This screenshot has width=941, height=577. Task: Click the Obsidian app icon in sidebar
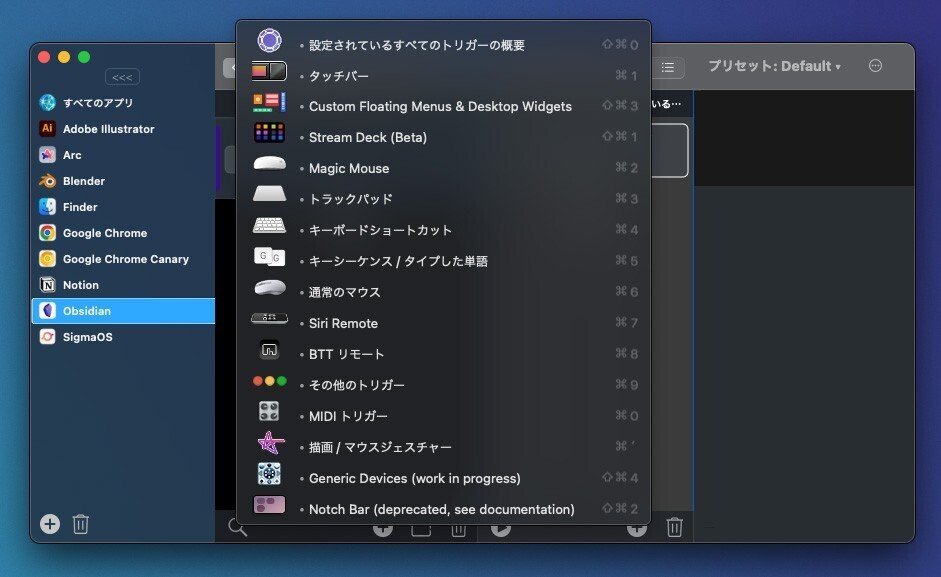click(47, 310)
